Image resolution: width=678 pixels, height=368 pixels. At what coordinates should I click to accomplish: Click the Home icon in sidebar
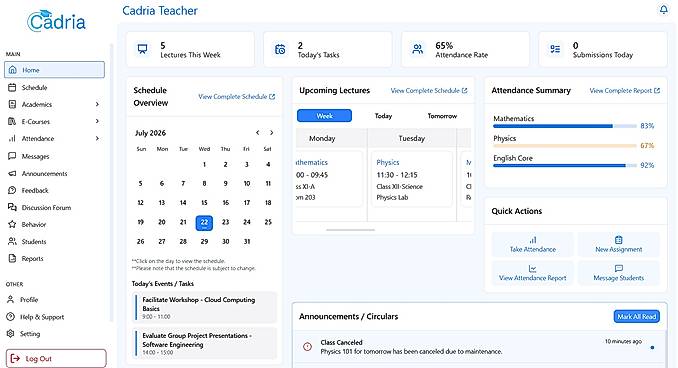click(x=13, y=70)
